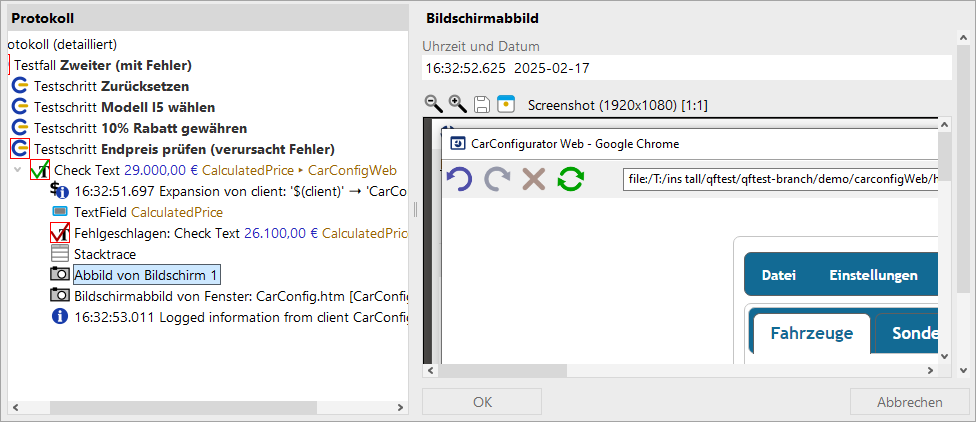Click the green reload icon in browser
Viewport: 976px width, 422px height.
pos(571,179)
